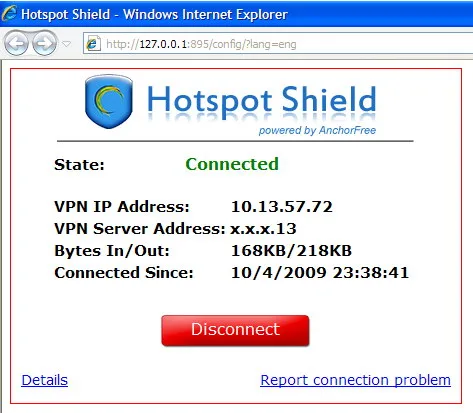Viewport: 473px width, 413px height.
Task: Click the Bytes In/Out value 168KB/218KB
Action: coord(291,251)
